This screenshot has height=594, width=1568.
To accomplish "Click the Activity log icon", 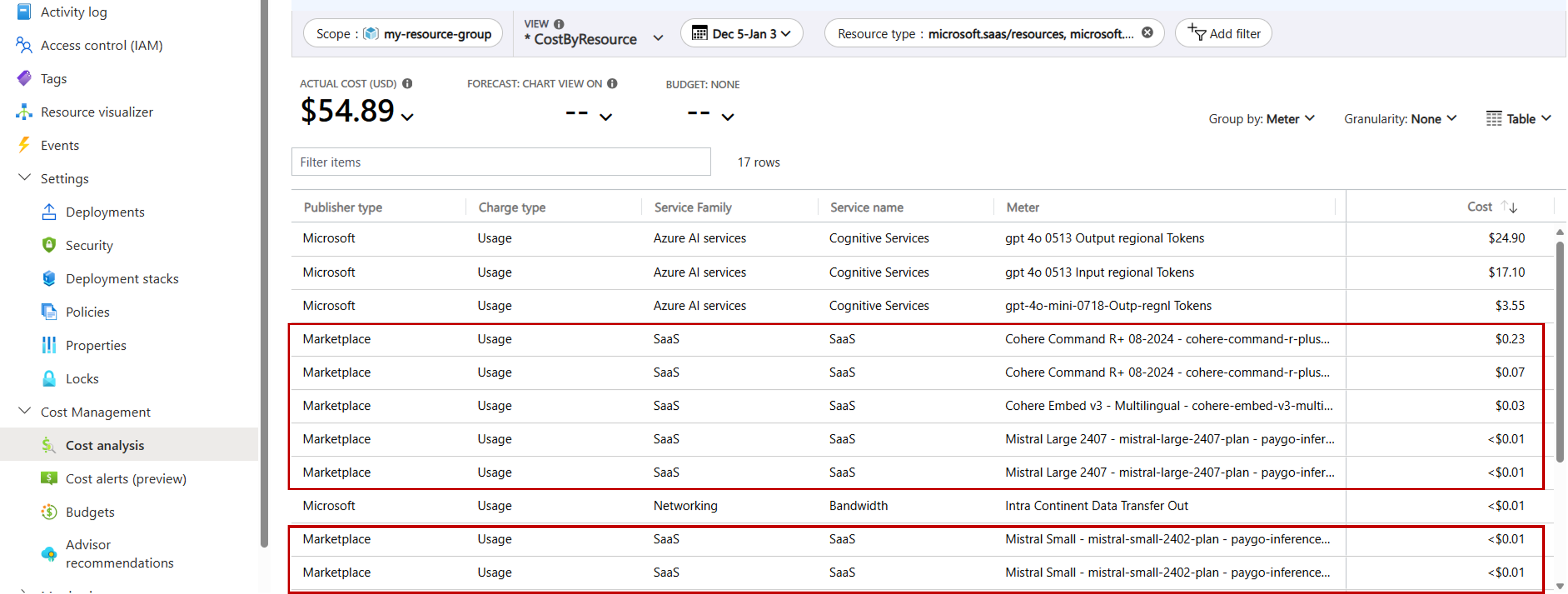I will tap(24, 11).
